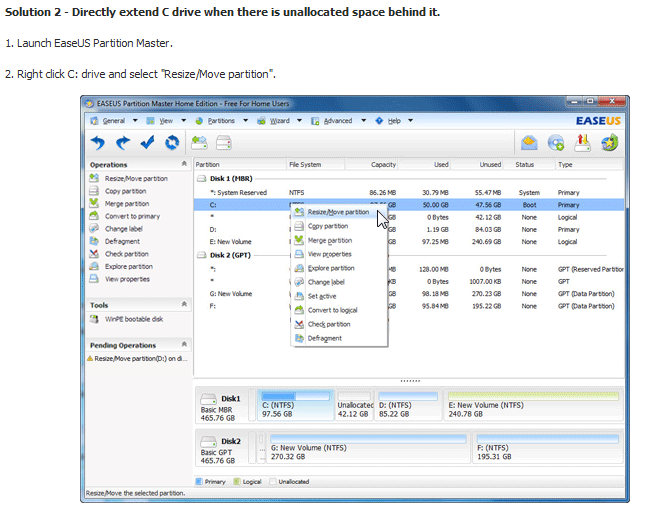Click the Undo arrow toolbar icon
The width and height of the screenshot is (649, 511).
(98, 143)
